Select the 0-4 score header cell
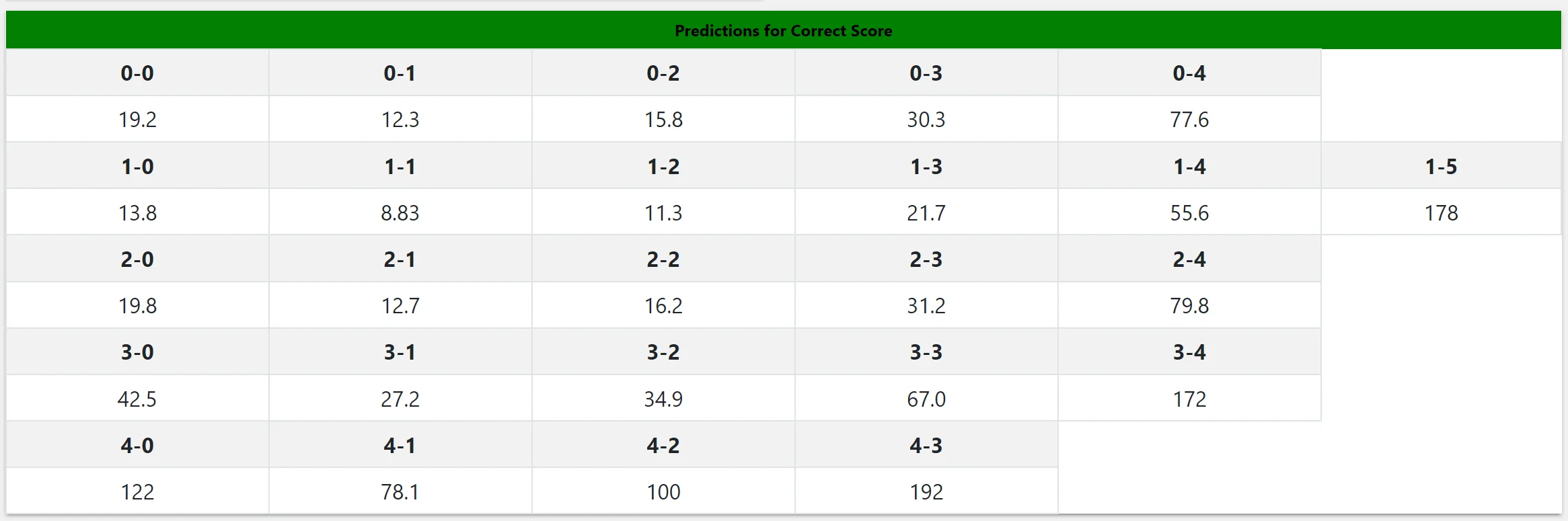1568x521 pixels. pos(1189,73)
